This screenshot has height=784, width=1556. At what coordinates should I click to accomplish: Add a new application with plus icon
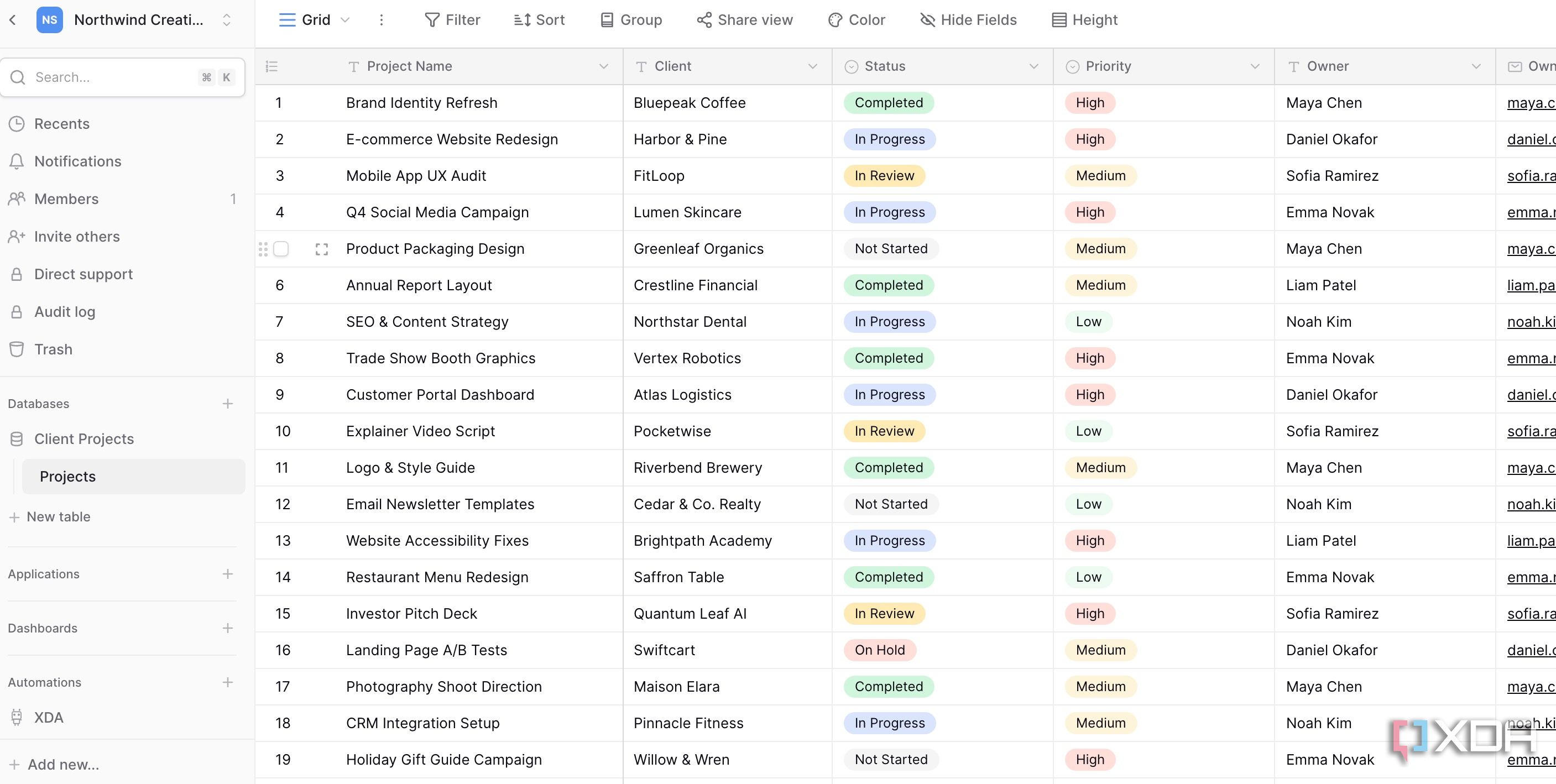[228, 574]
